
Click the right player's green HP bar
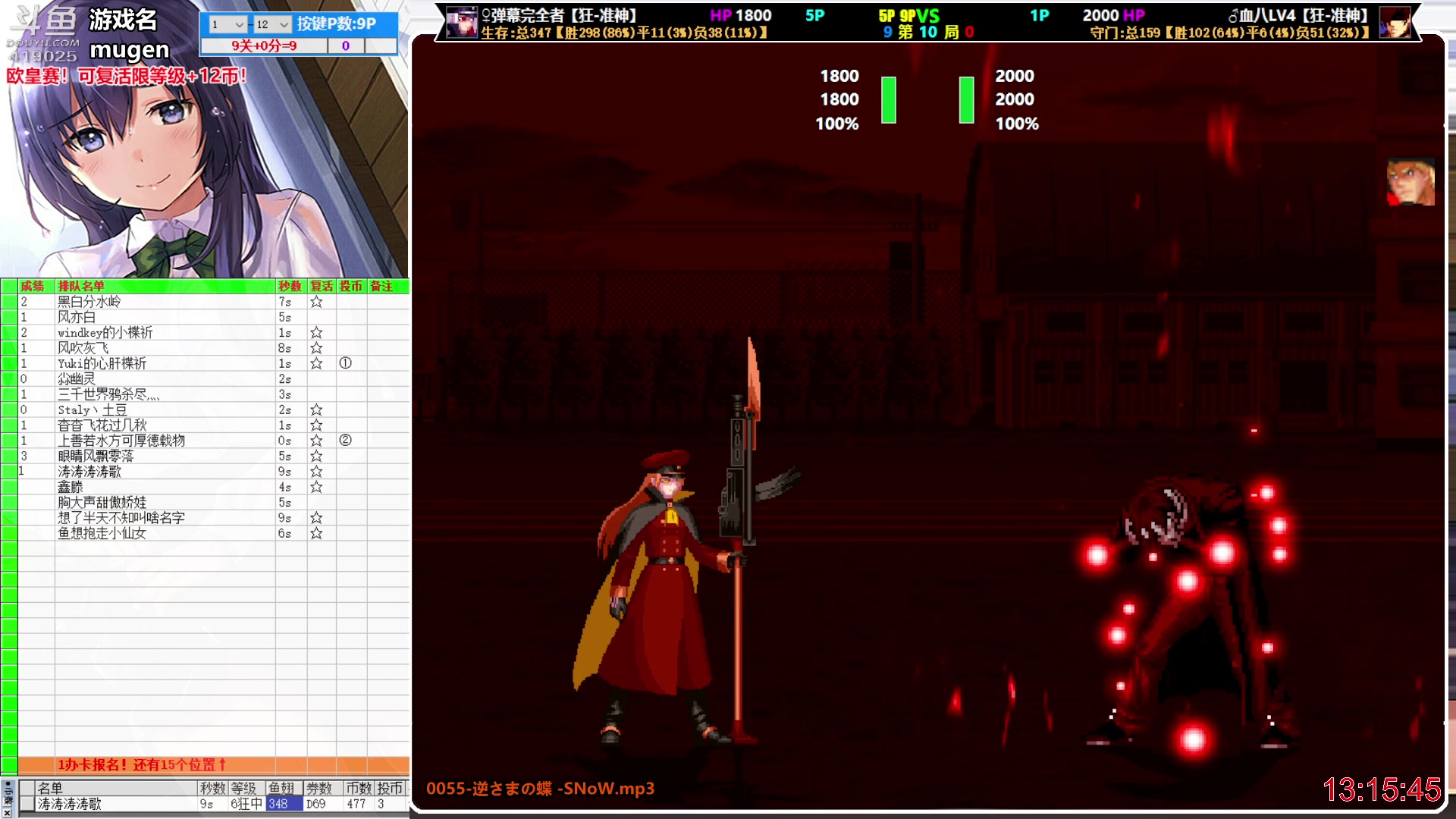pyautogui.click(x=966, y=99)
